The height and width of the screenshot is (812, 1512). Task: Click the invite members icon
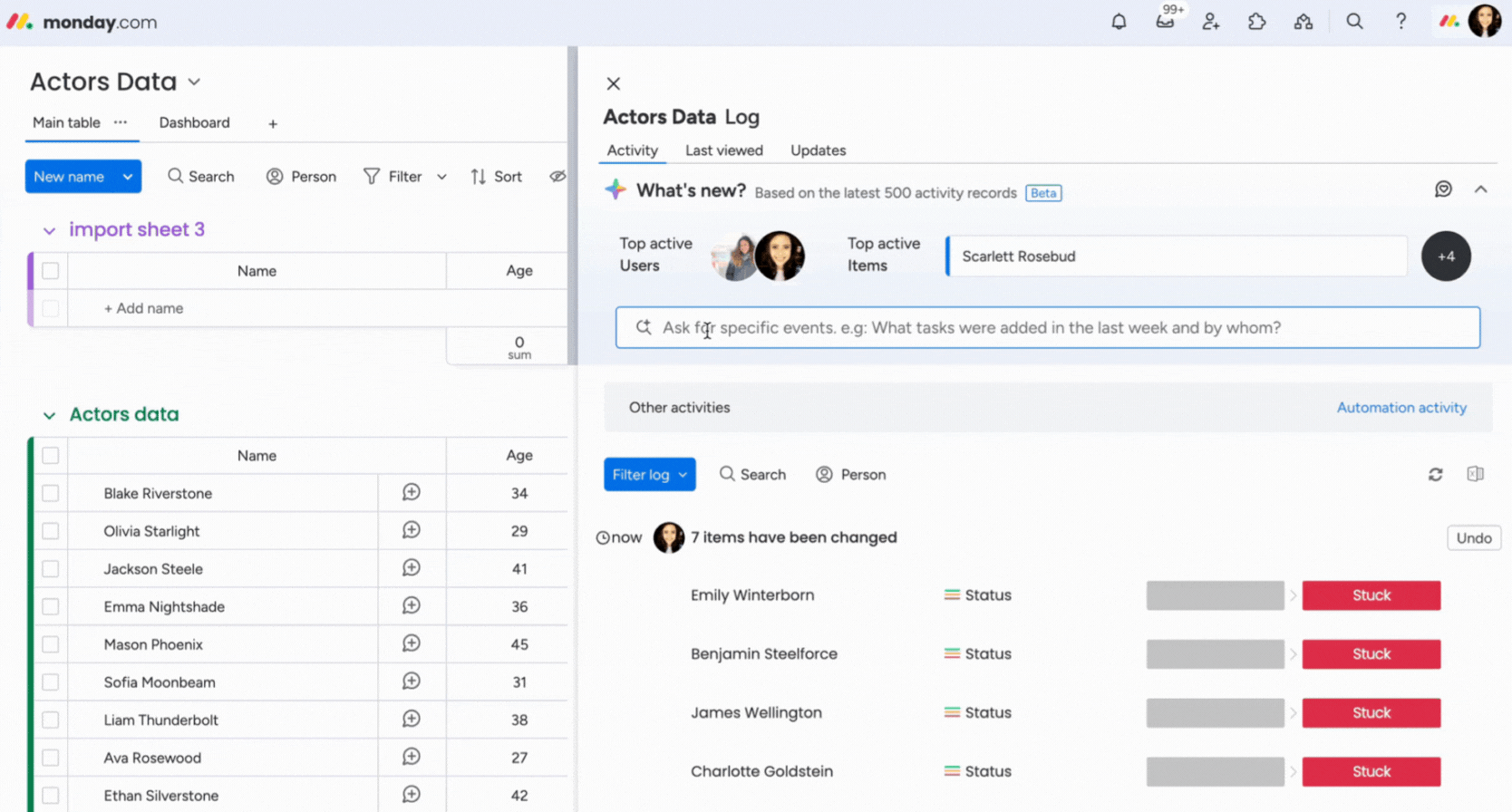coord(1211,22)
